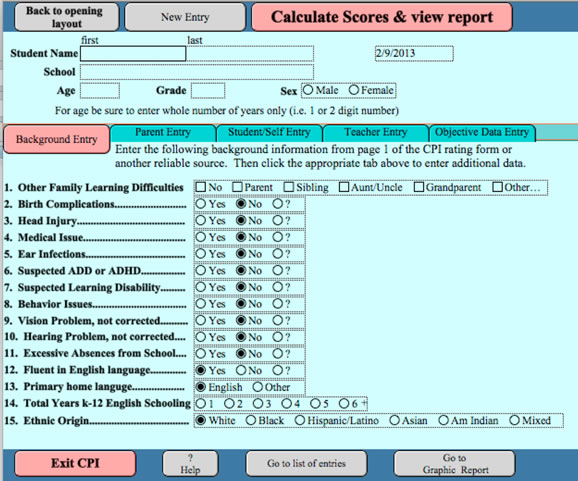Screen dimensions: 578x481
Task: Go to Graphic Report
Action: tap(455, 463)
